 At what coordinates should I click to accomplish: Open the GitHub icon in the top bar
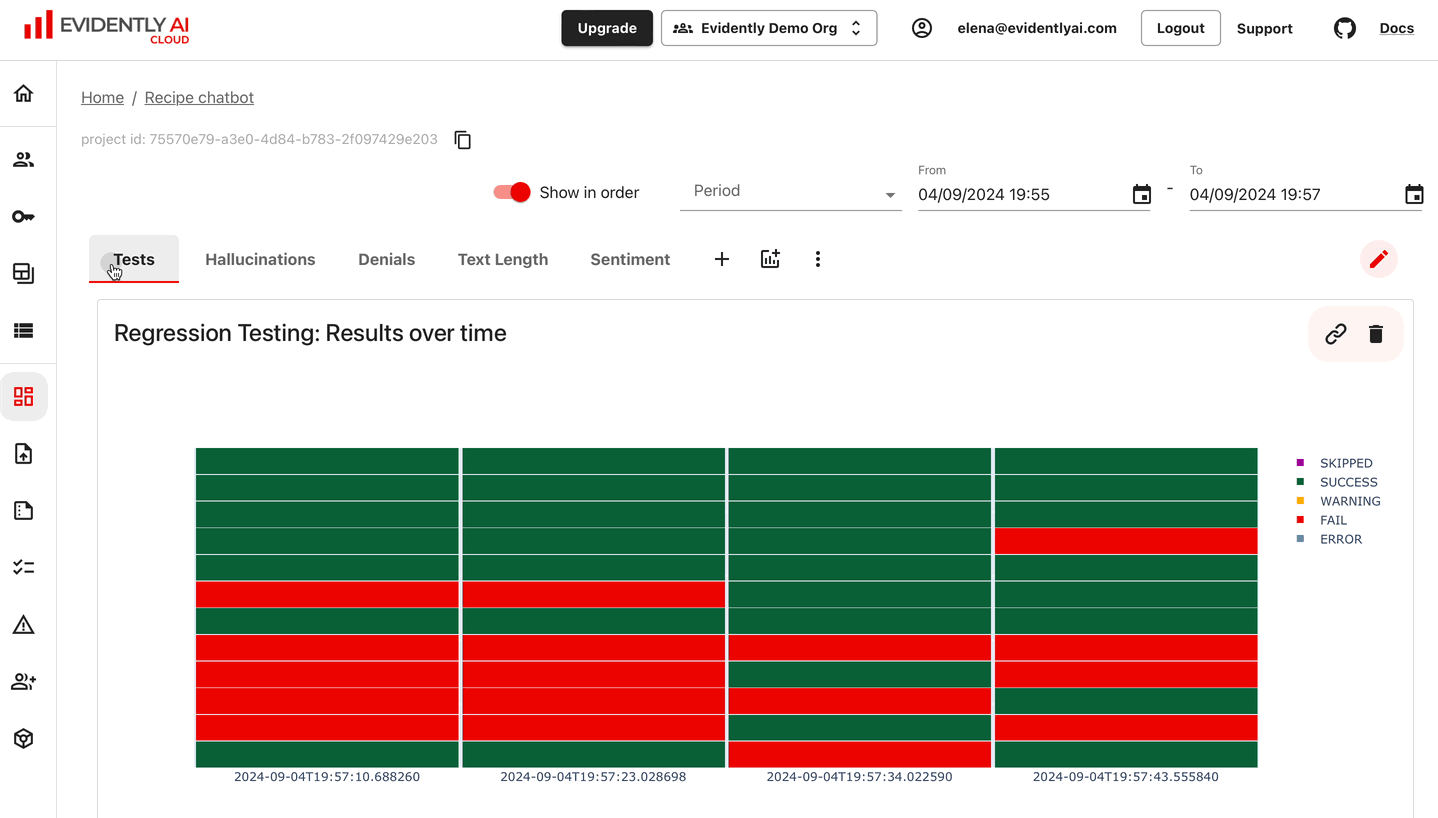[1344, 28]
